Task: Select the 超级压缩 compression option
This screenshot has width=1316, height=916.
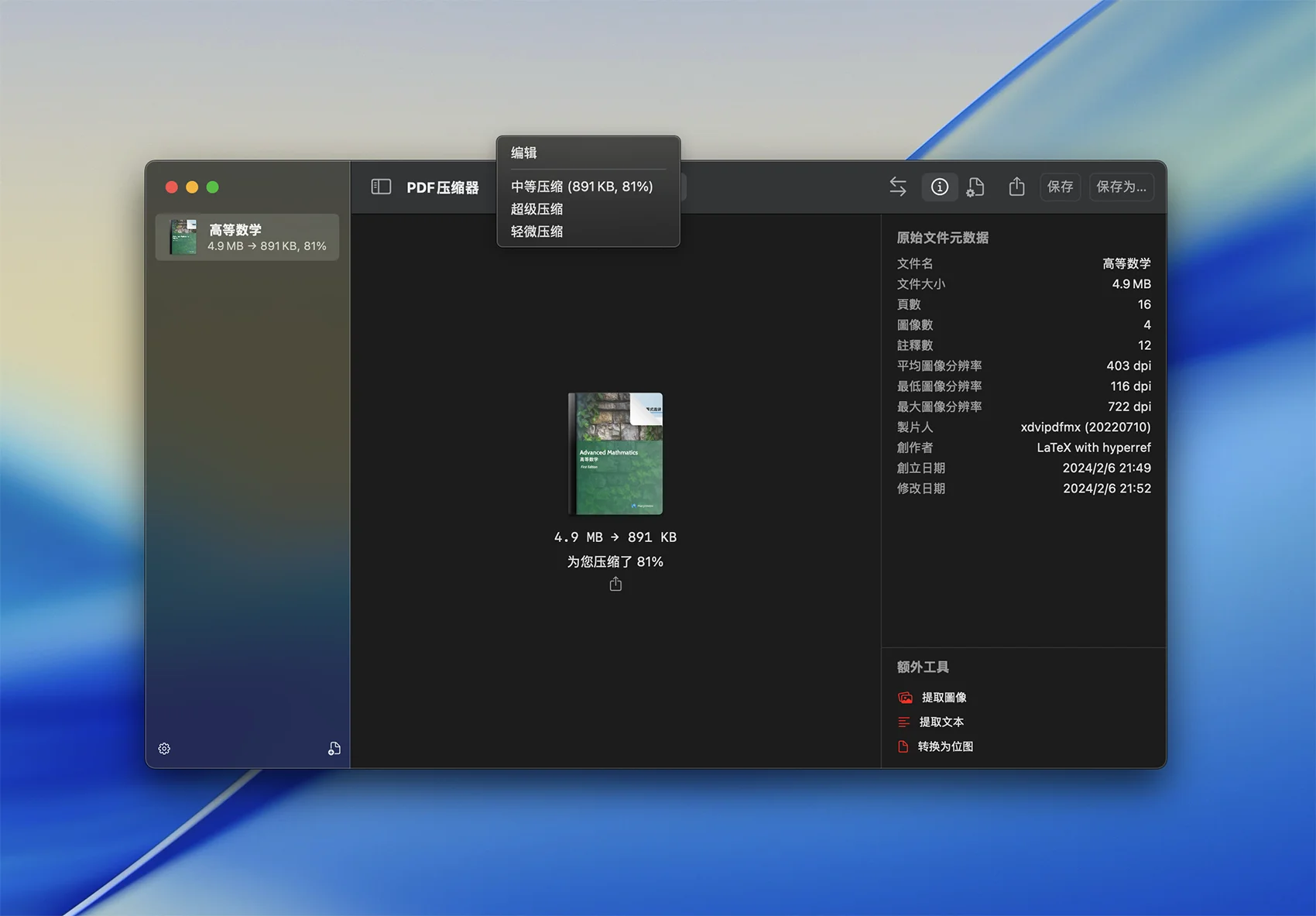Action: [x=536, y=209]
